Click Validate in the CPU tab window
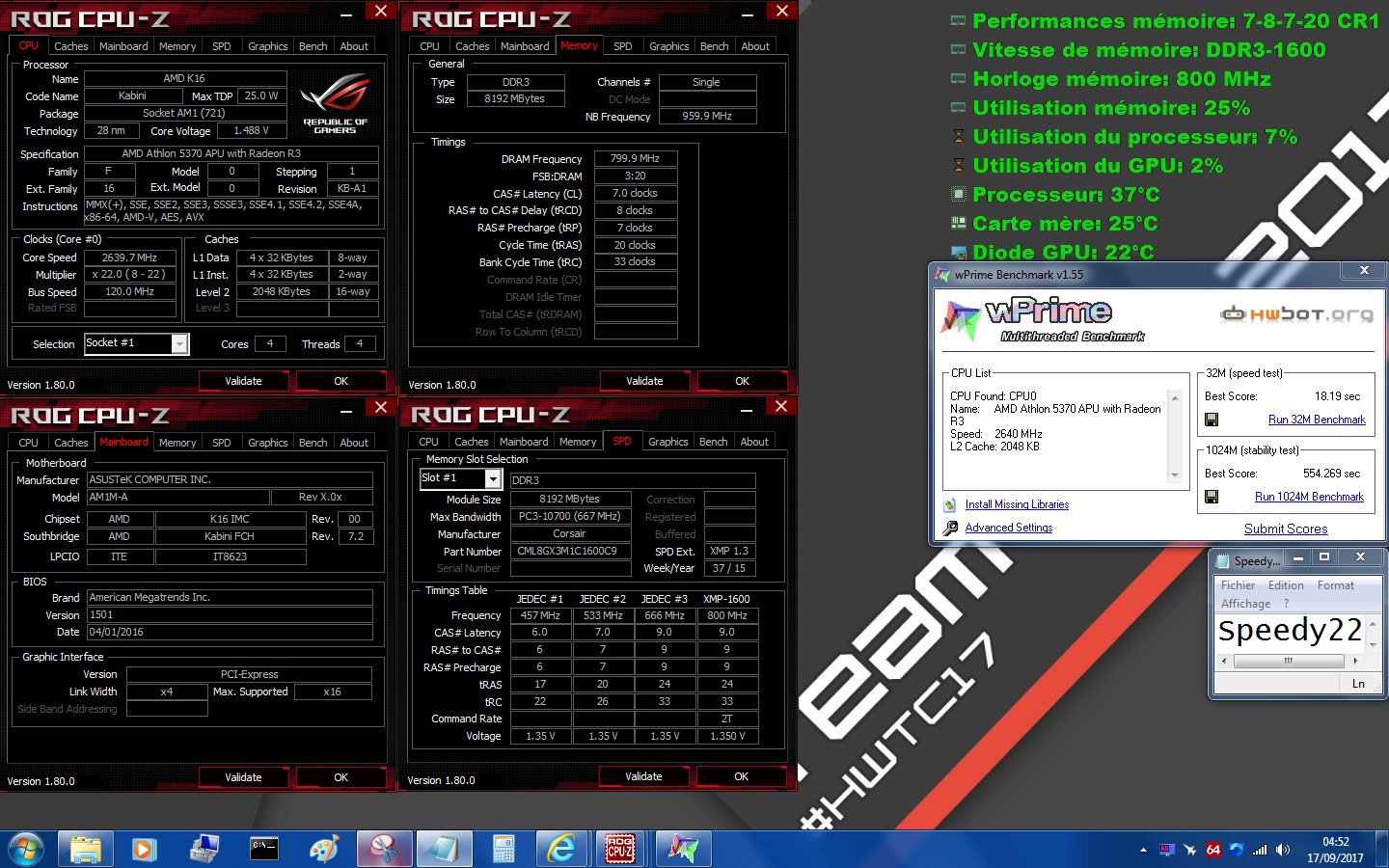 [x=244, y=381]
